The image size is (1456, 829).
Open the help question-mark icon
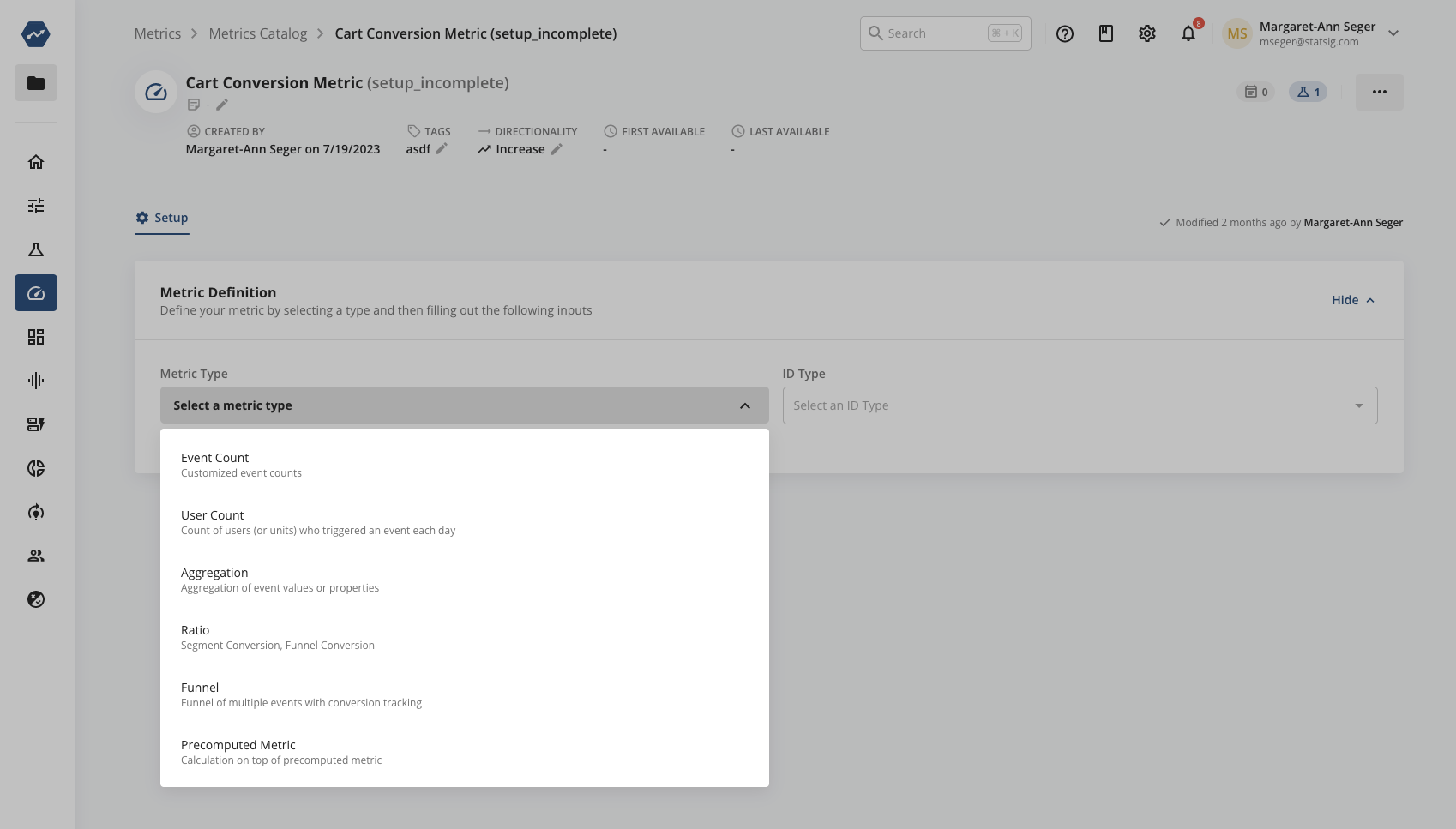(1064, 33)
